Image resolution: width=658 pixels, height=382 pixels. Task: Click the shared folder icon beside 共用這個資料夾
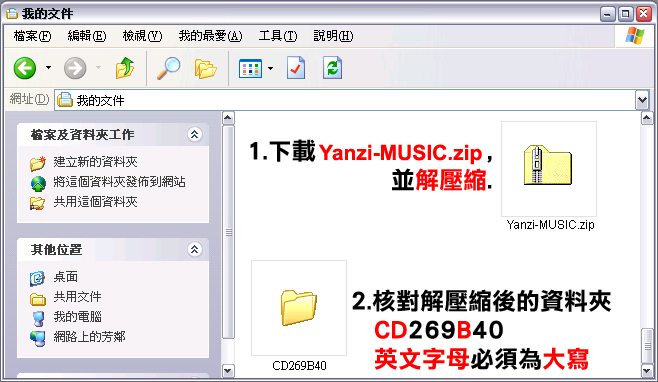click(x=37, y=203)
